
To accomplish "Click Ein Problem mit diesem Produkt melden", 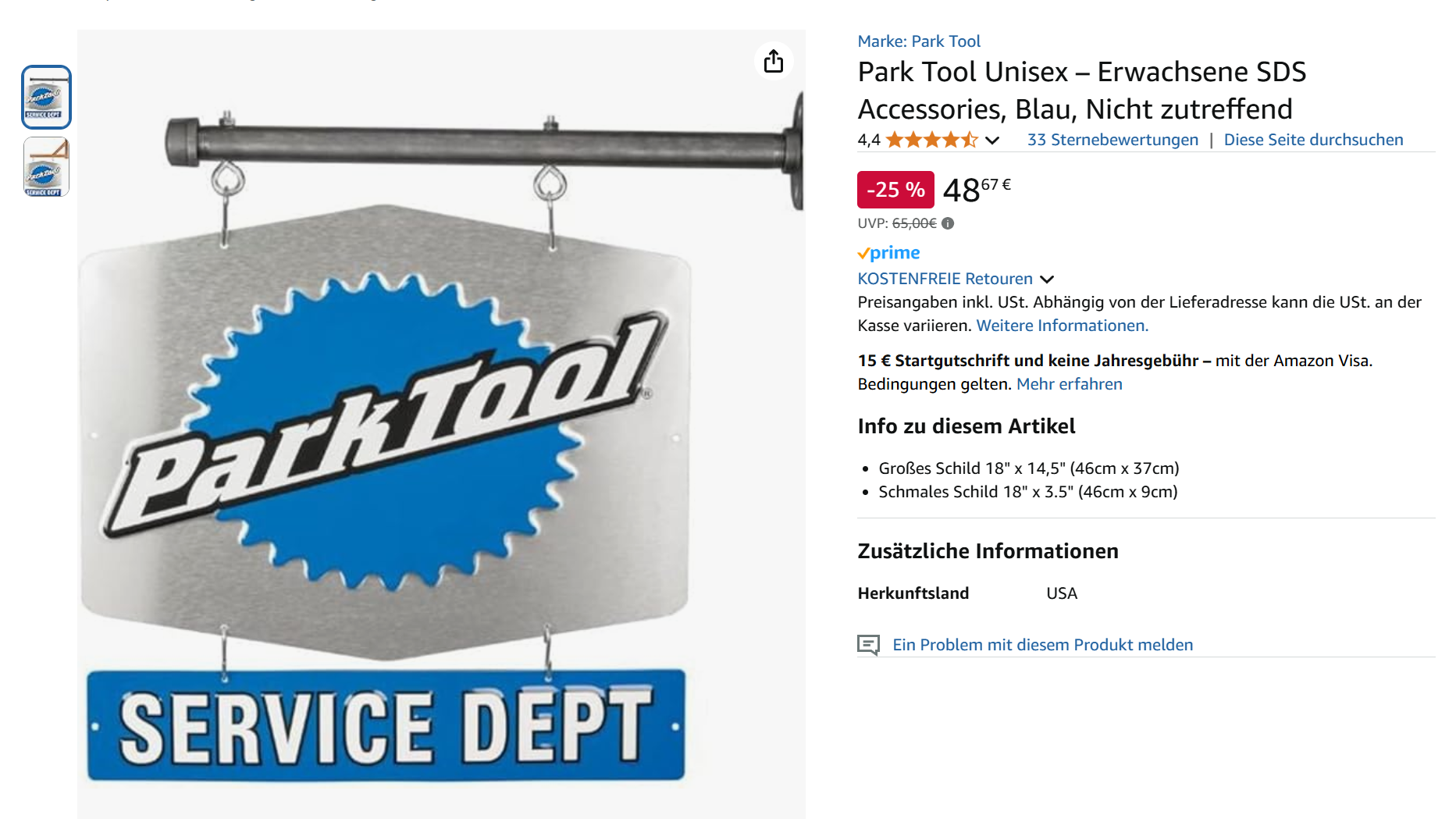I will (1042, 645).
